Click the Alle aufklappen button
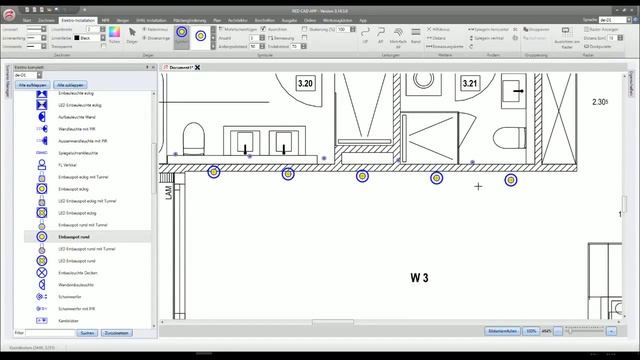640x360 pixels. [33, 85]
